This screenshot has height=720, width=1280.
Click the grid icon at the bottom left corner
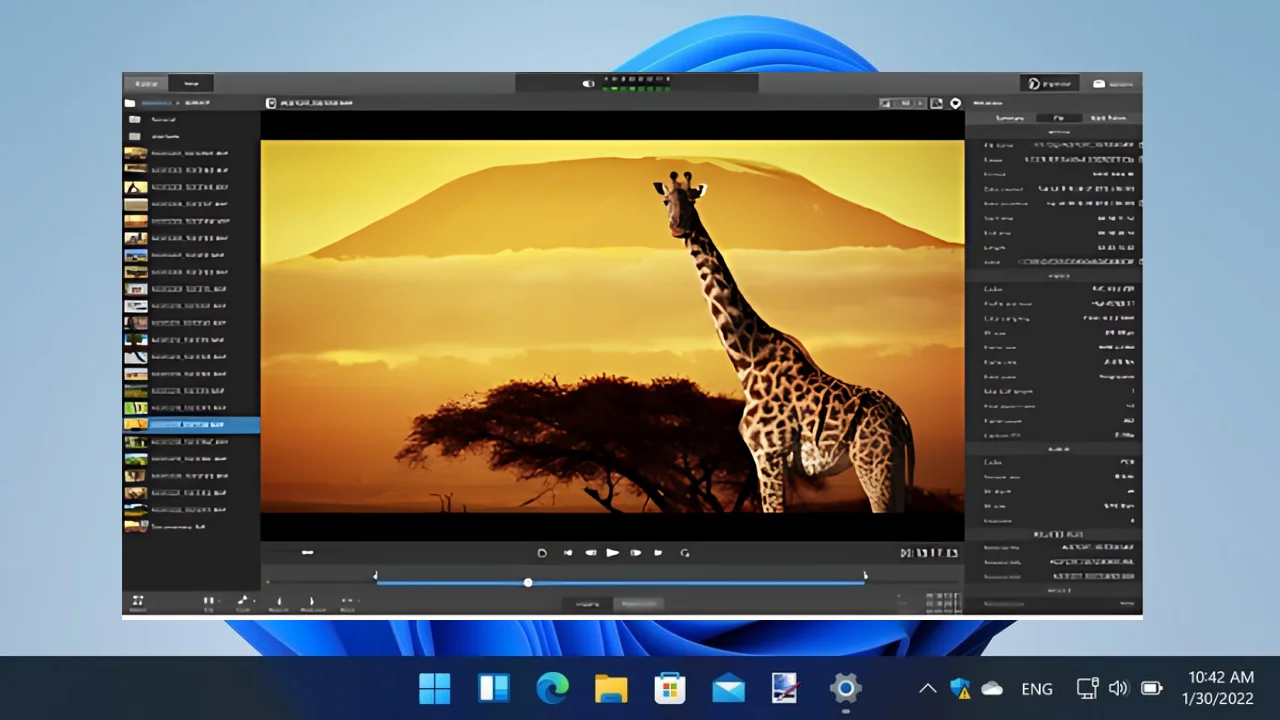(x=138, y=600)
